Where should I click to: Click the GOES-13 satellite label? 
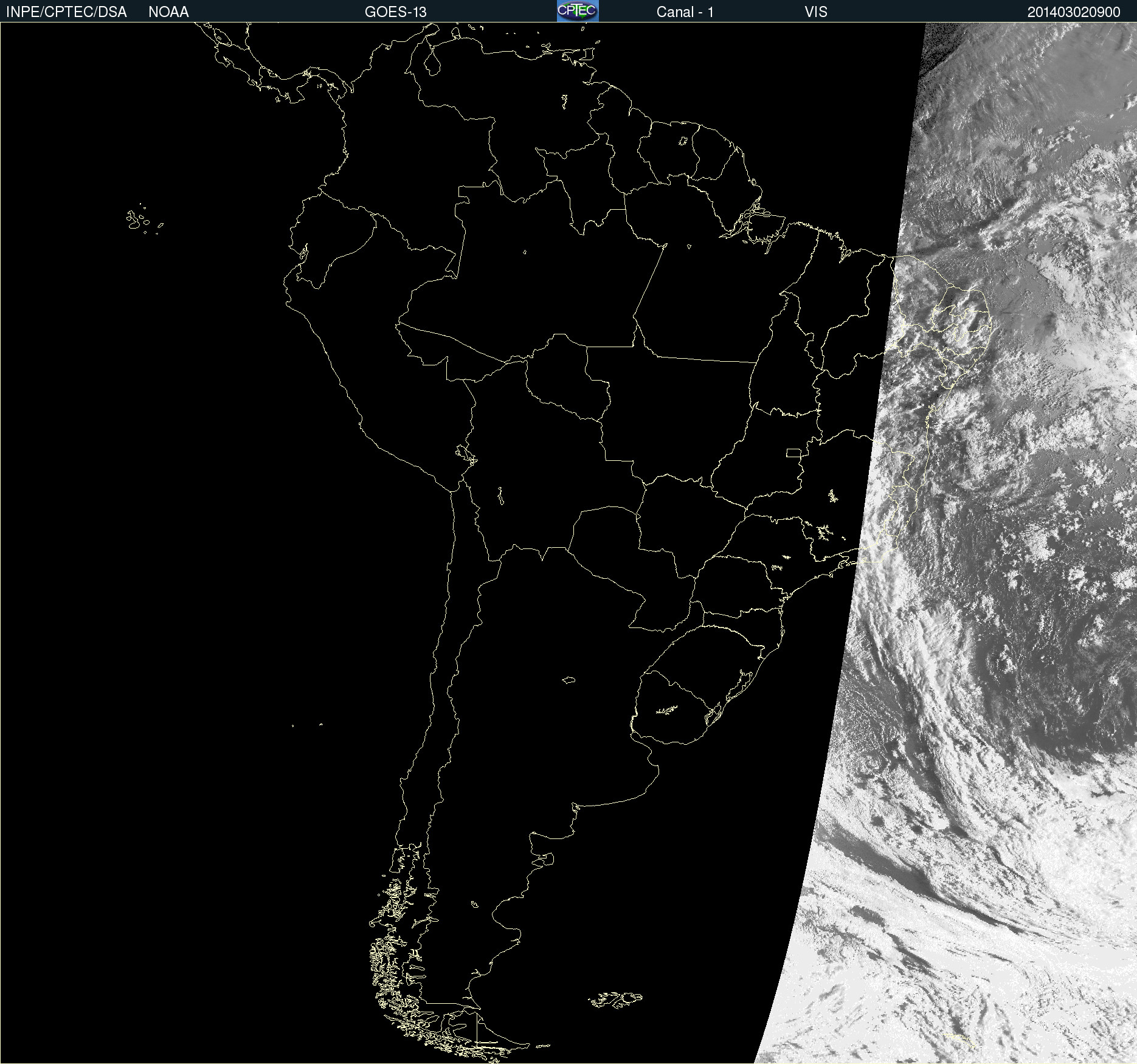(x=396, y=12)
